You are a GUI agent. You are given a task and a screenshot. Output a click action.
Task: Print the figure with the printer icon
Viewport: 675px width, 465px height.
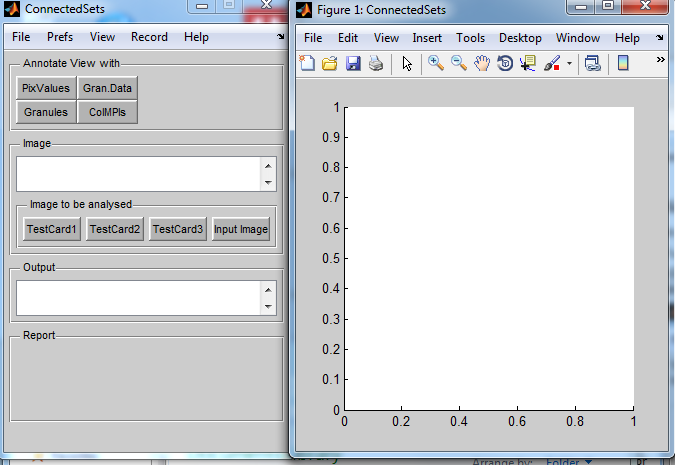pyautogui.click(x=375, y=64)
